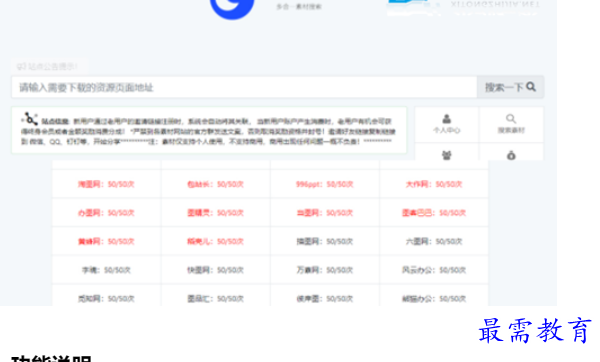600x362 pixels.
Task: Click the 黄蜂网 quota cell
Action: 106,241
